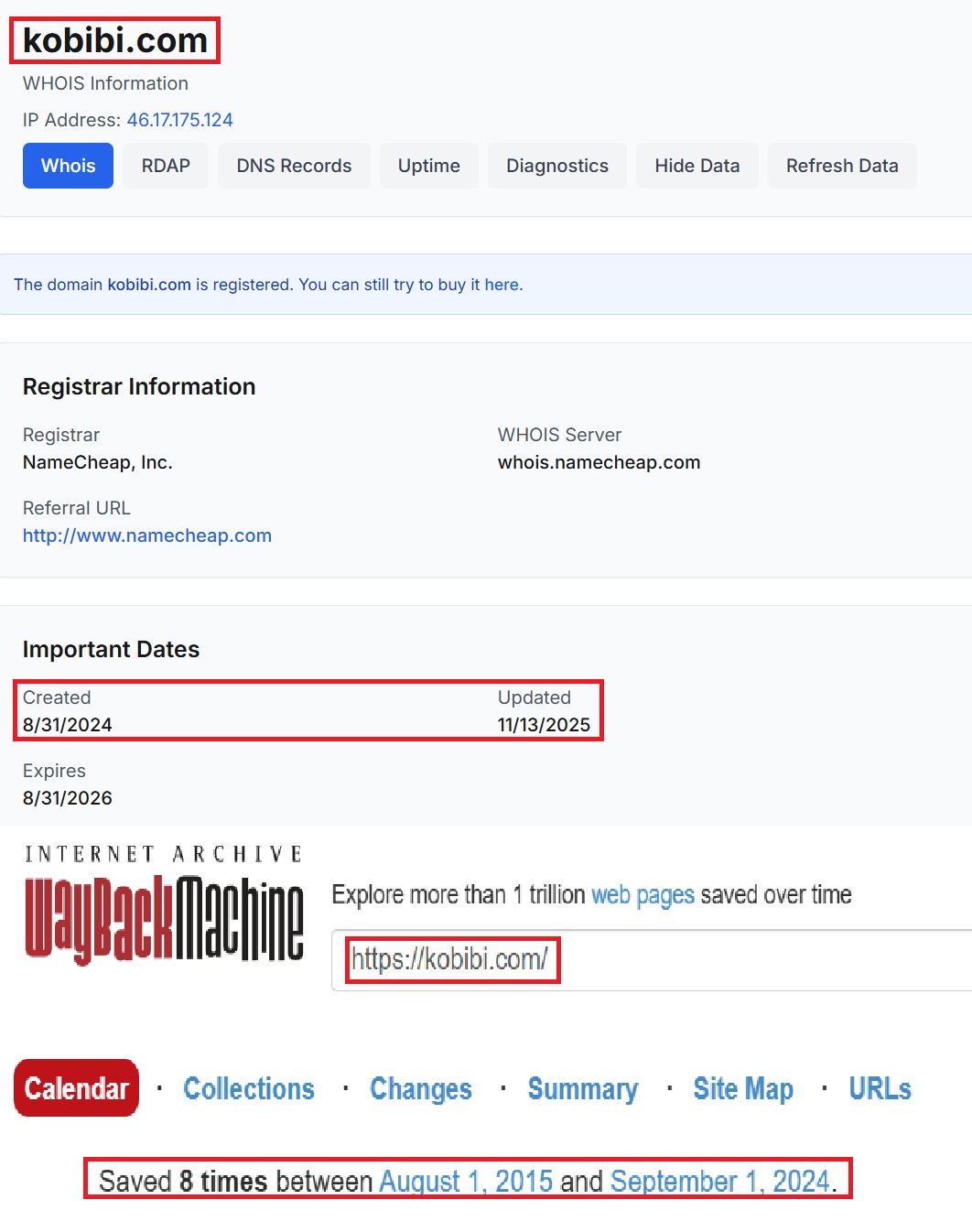Switch to the Uptime tab
The width and height of the screenshot is (972, 1232).
pyautogui.click(x=428, y=166)
